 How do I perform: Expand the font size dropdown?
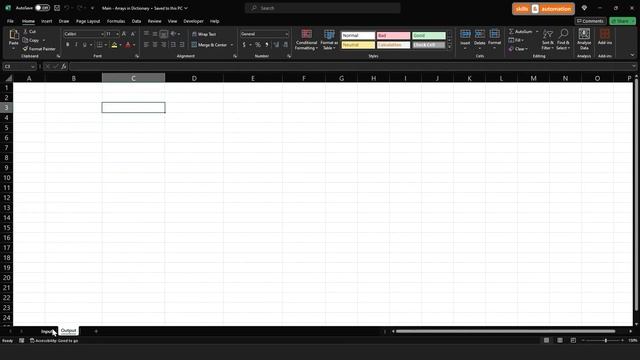(118, 34)
